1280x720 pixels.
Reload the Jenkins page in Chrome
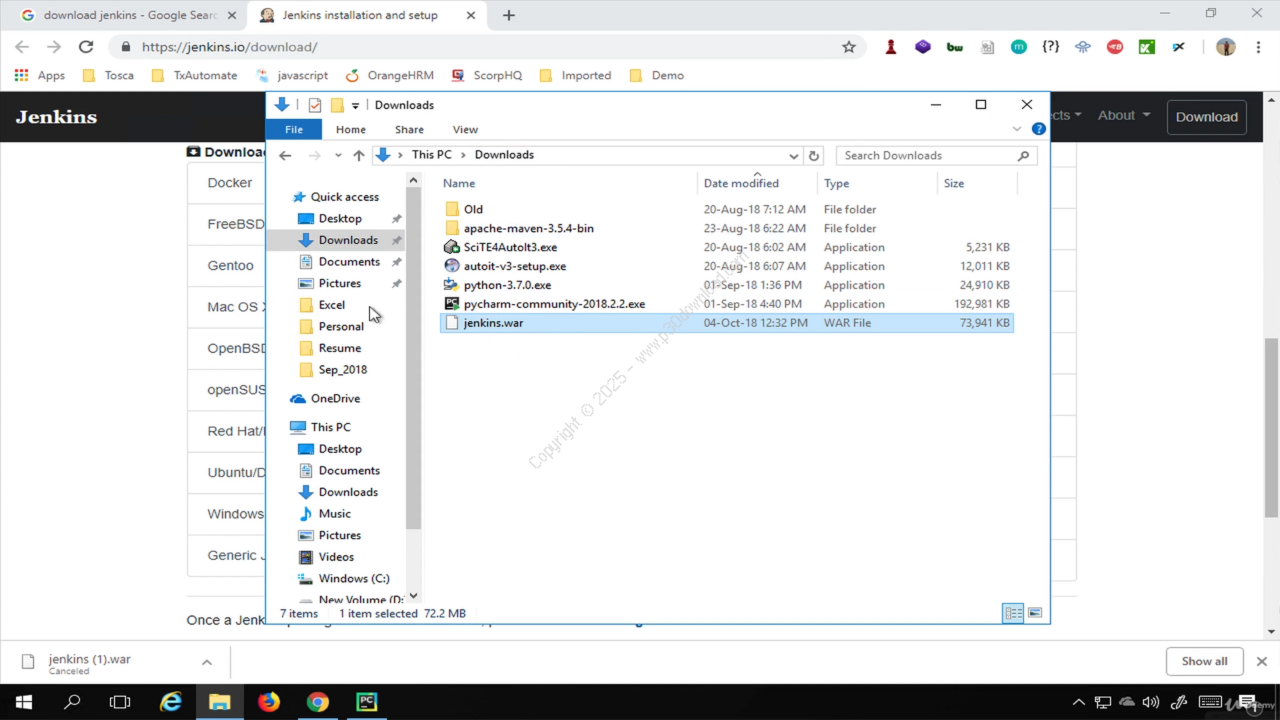pyautogui.click(x=86, y=47)
